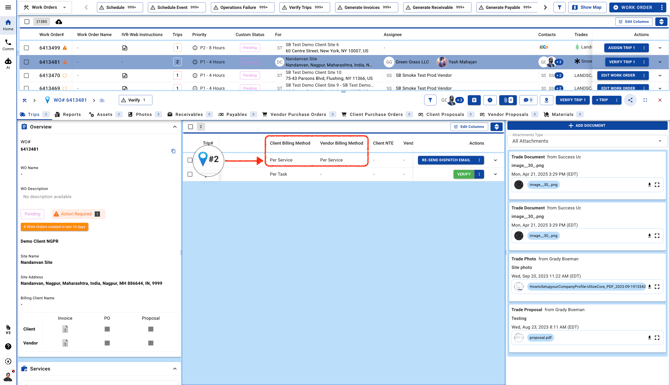Collapse the Services section
The height and width of the screenshot is (385, 670).
click(175, 369)
